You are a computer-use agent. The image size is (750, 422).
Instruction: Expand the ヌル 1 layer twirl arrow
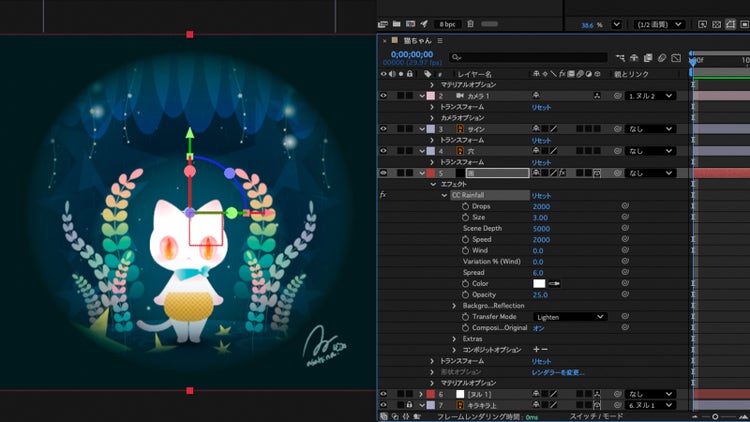pyautogui.click(x=421, y=394)
